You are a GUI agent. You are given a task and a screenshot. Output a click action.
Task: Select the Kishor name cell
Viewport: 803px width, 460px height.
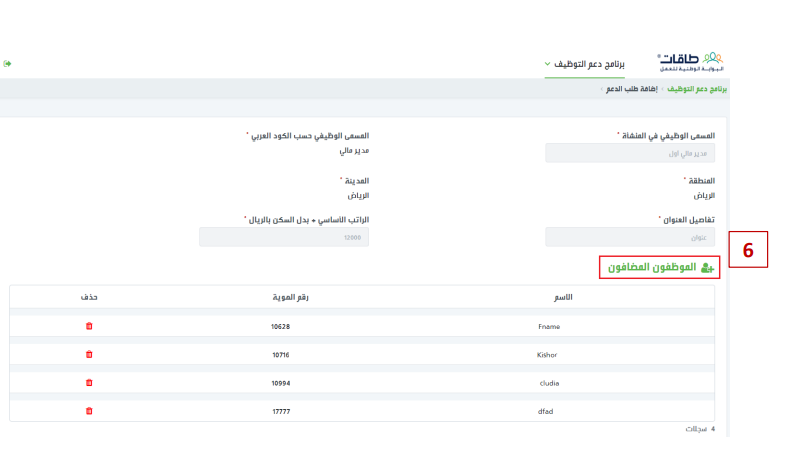(x=547, y=354)
